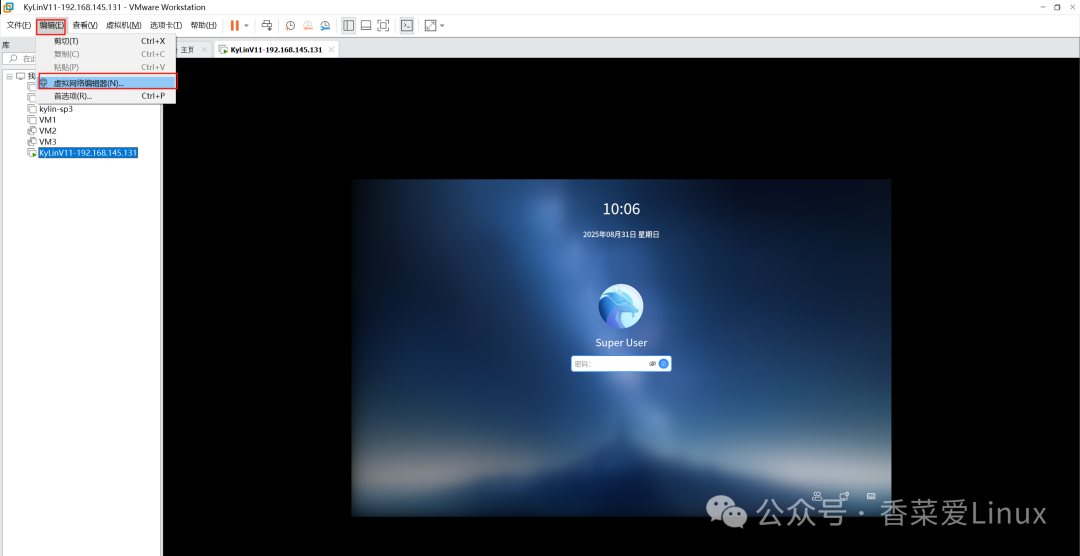Open the snapshot manager
The height and width of the screenshot is (556, 1080).
pyautogui.click(x=325, y=25)
